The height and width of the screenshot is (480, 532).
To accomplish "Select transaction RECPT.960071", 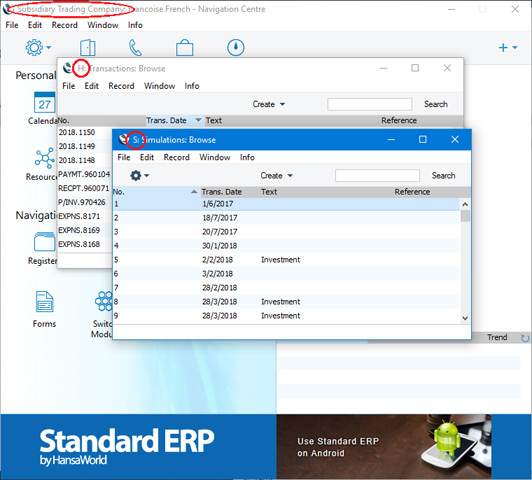I will tap(85, 188).
